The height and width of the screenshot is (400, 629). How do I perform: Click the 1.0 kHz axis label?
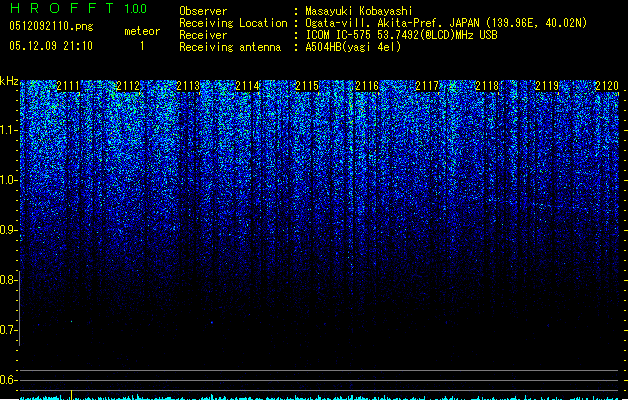pos(8,180)
